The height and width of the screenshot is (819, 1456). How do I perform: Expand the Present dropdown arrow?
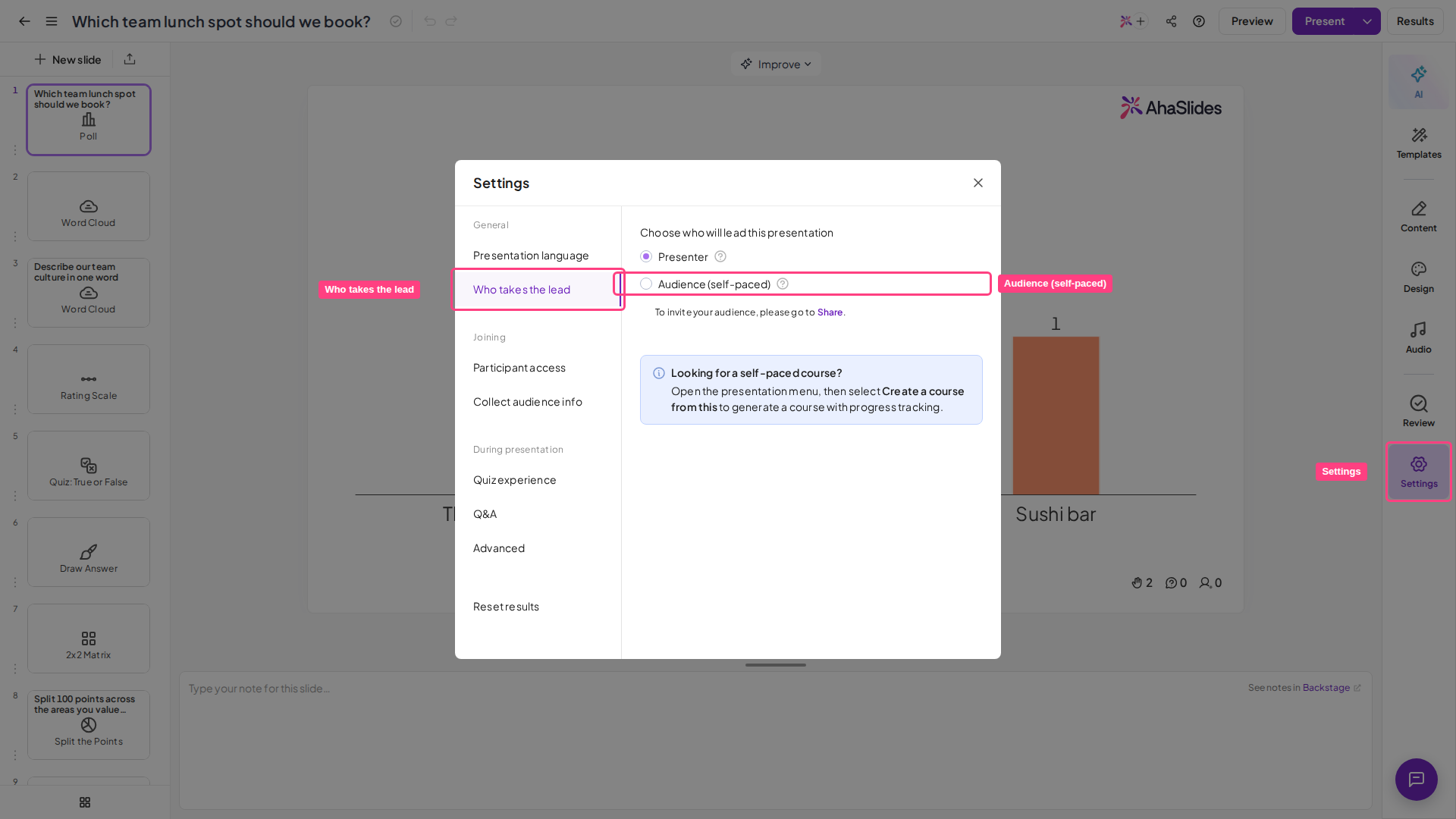click(x=1367, y=21)
